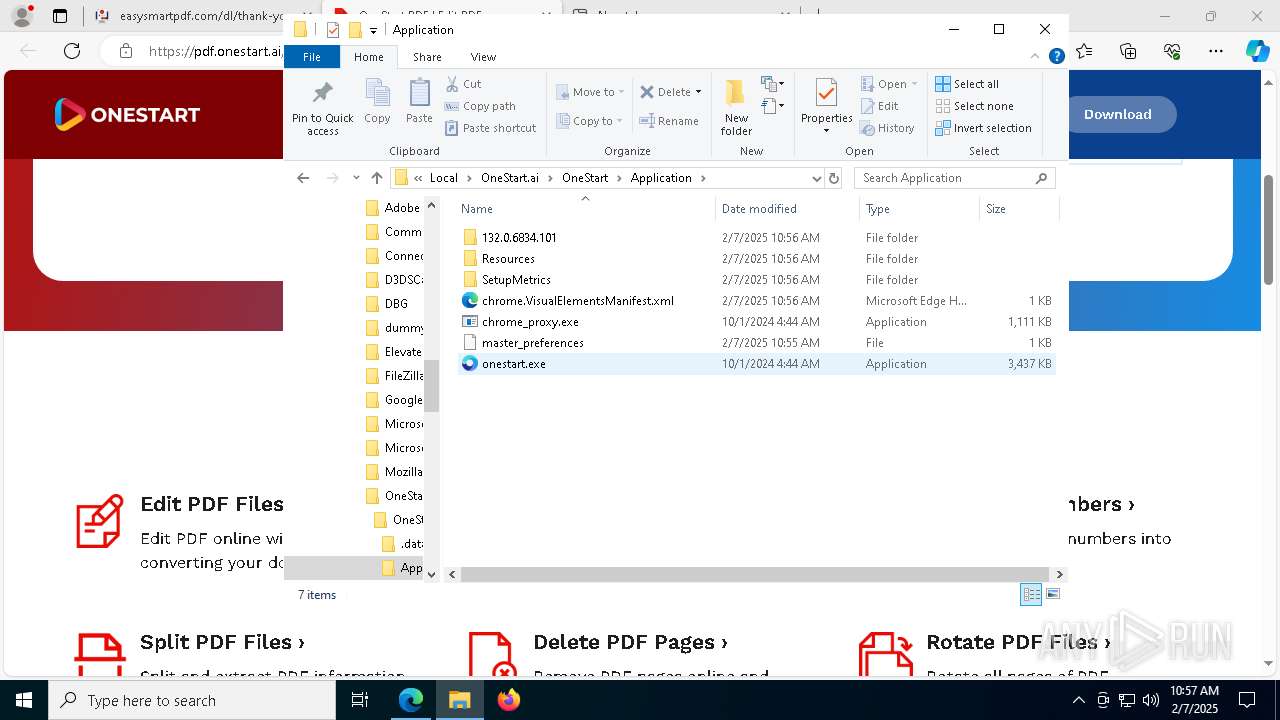Click the Edit command in ribbon
Image resolution: width=1280 pixels, height=720 pixels.
(x=879, y=106)
